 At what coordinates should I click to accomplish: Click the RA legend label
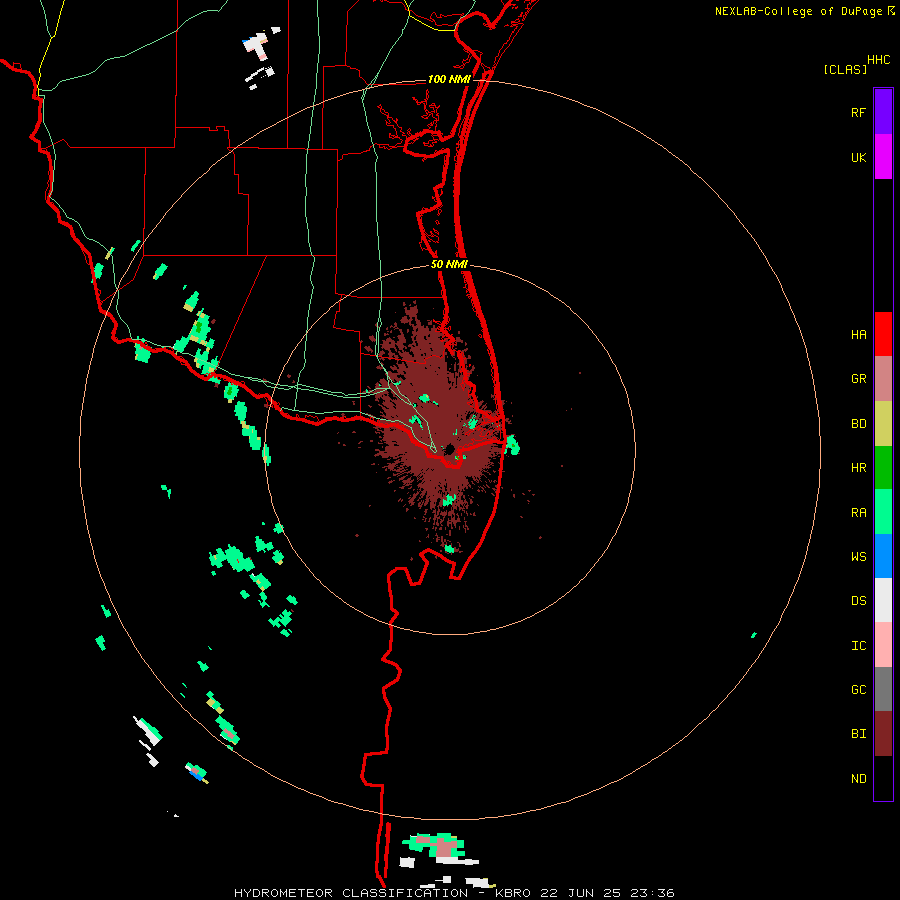click(858, 513)
